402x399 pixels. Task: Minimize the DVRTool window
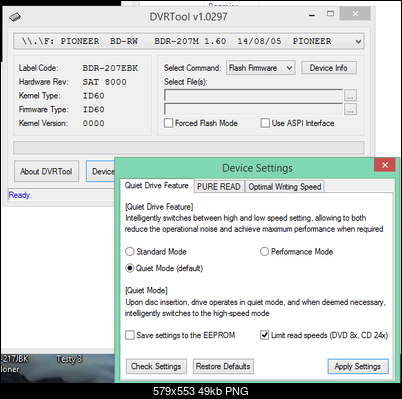tap(312, 15)
